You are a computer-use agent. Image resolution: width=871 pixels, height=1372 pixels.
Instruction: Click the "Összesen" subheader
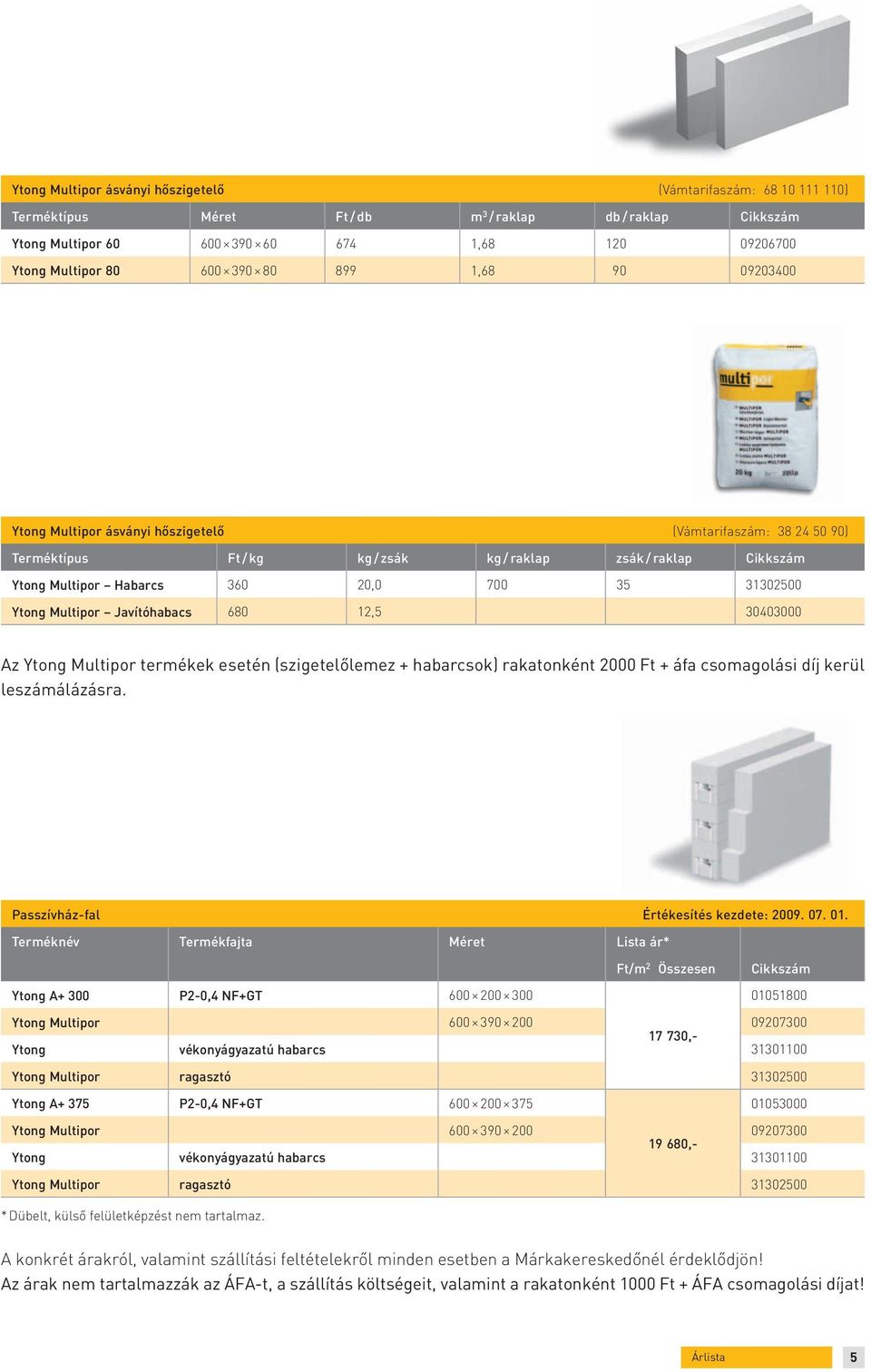[687, 968]
